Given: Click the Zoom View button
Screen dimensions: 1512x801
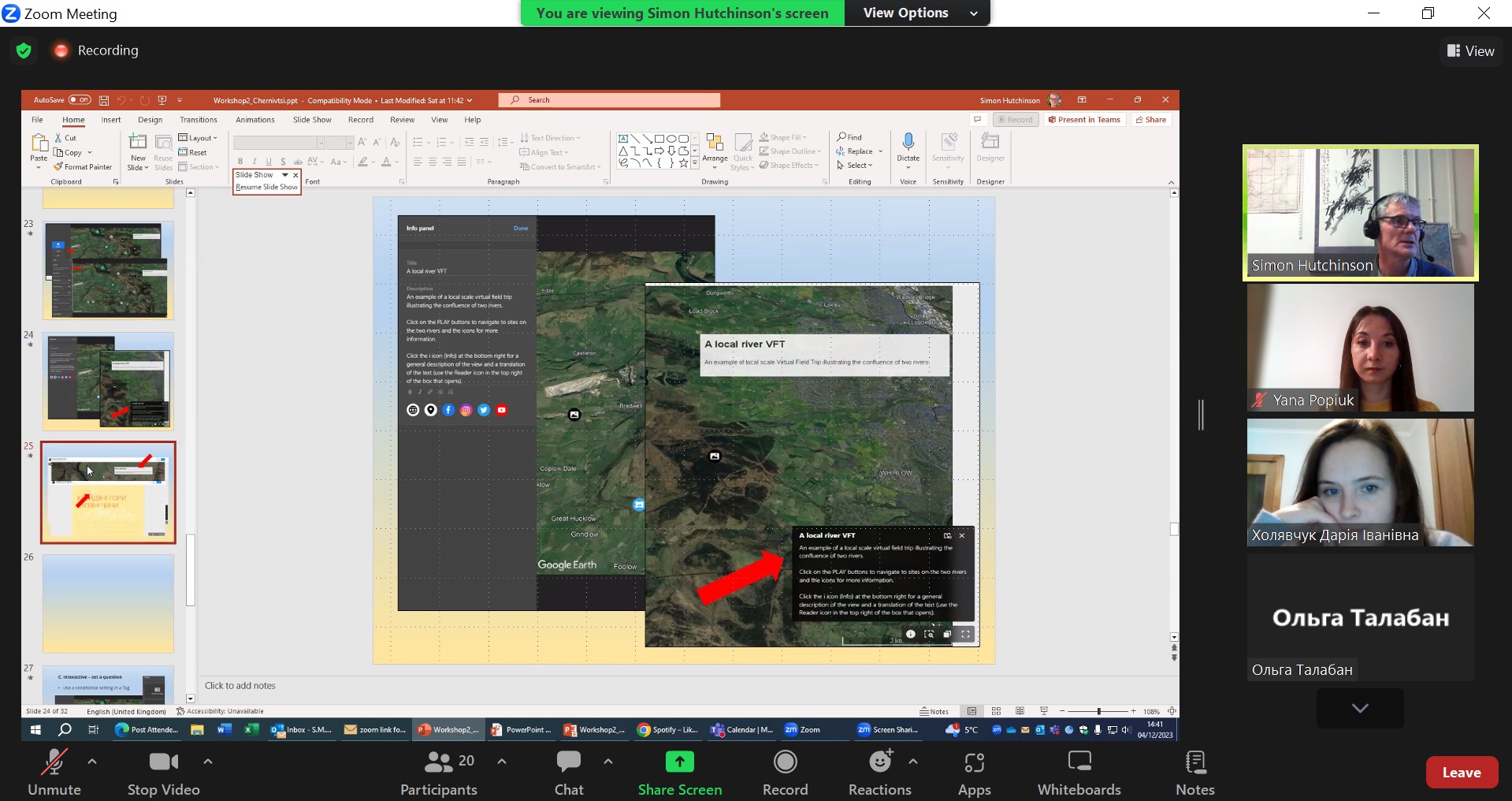Looking at the screenshot, I should (1471, 51).
